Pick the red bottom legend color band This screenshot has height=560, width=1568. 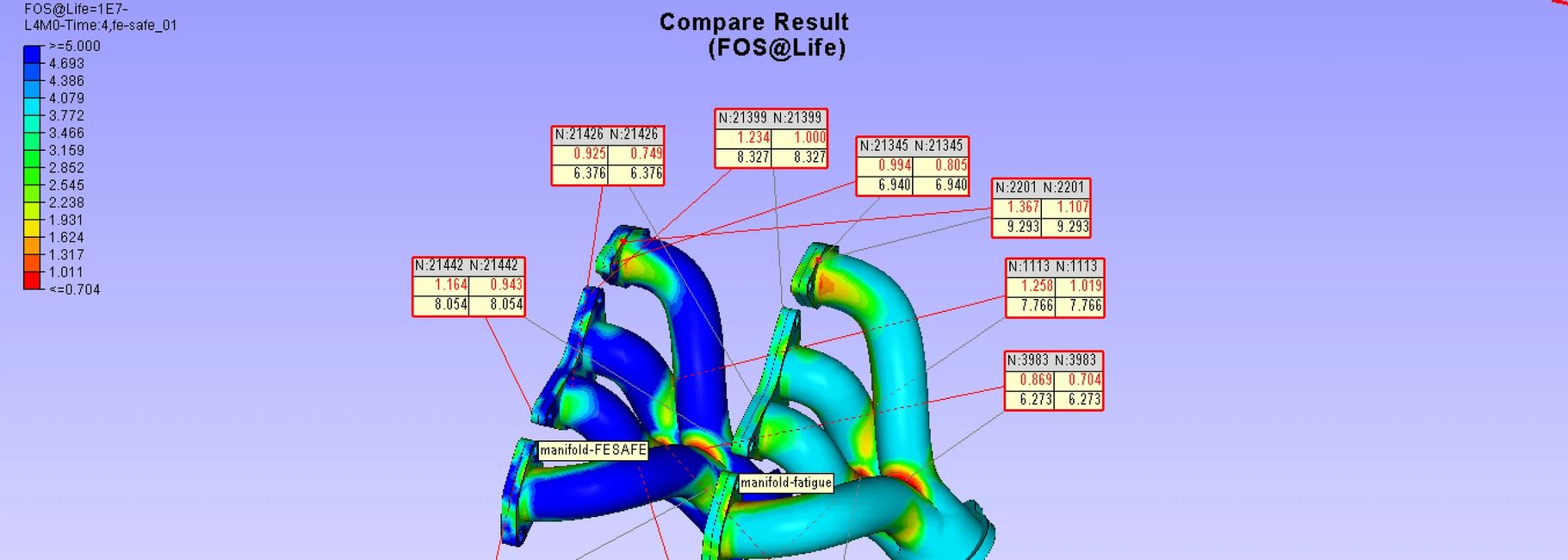pyautogui.click(x=32, y=281)
